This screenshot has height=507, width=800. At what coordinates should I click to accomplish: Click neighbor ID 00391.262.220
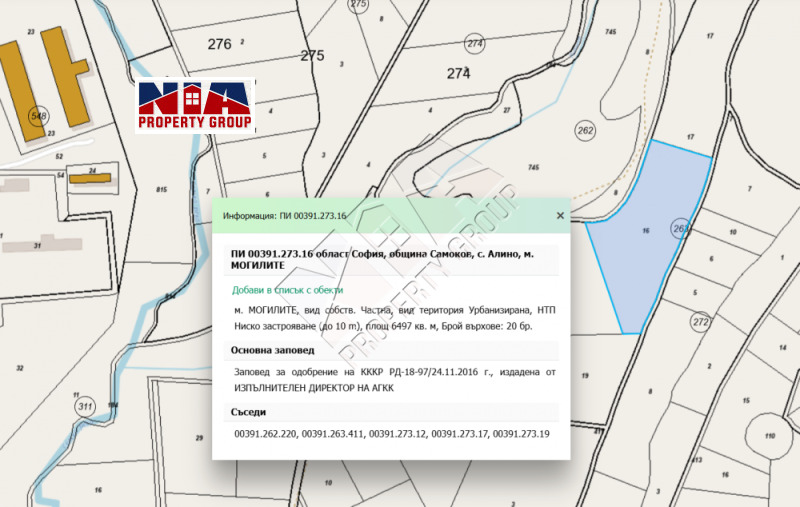(x=265, y=434)
